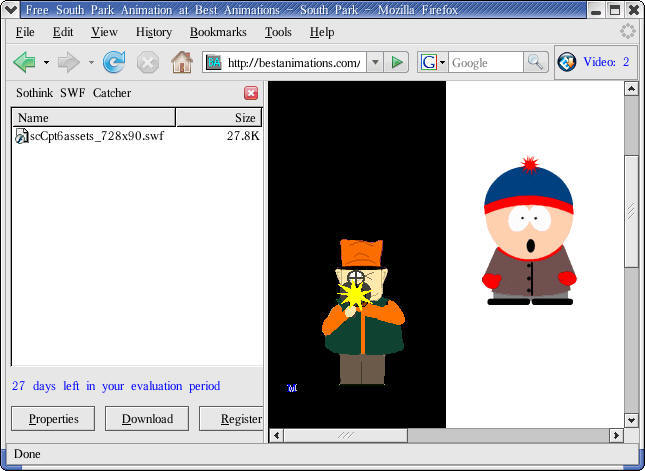The width and height of the screenshot is (645, 471).
Task: Click the small blue M icon on the black animation
Action: [291, 388]
